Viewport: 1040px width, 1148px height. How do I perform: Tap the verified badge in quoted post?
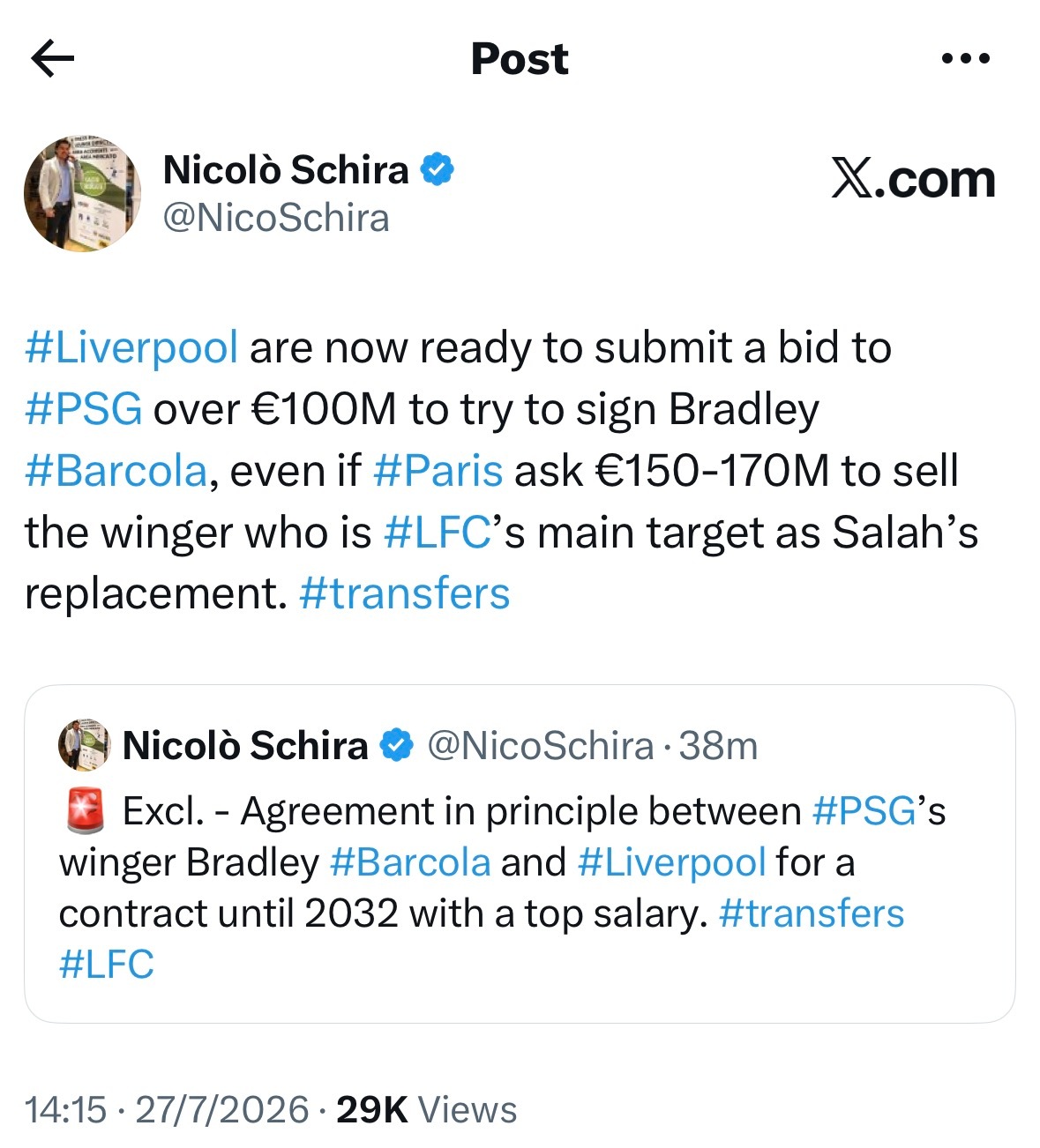(x=397, y=746)
